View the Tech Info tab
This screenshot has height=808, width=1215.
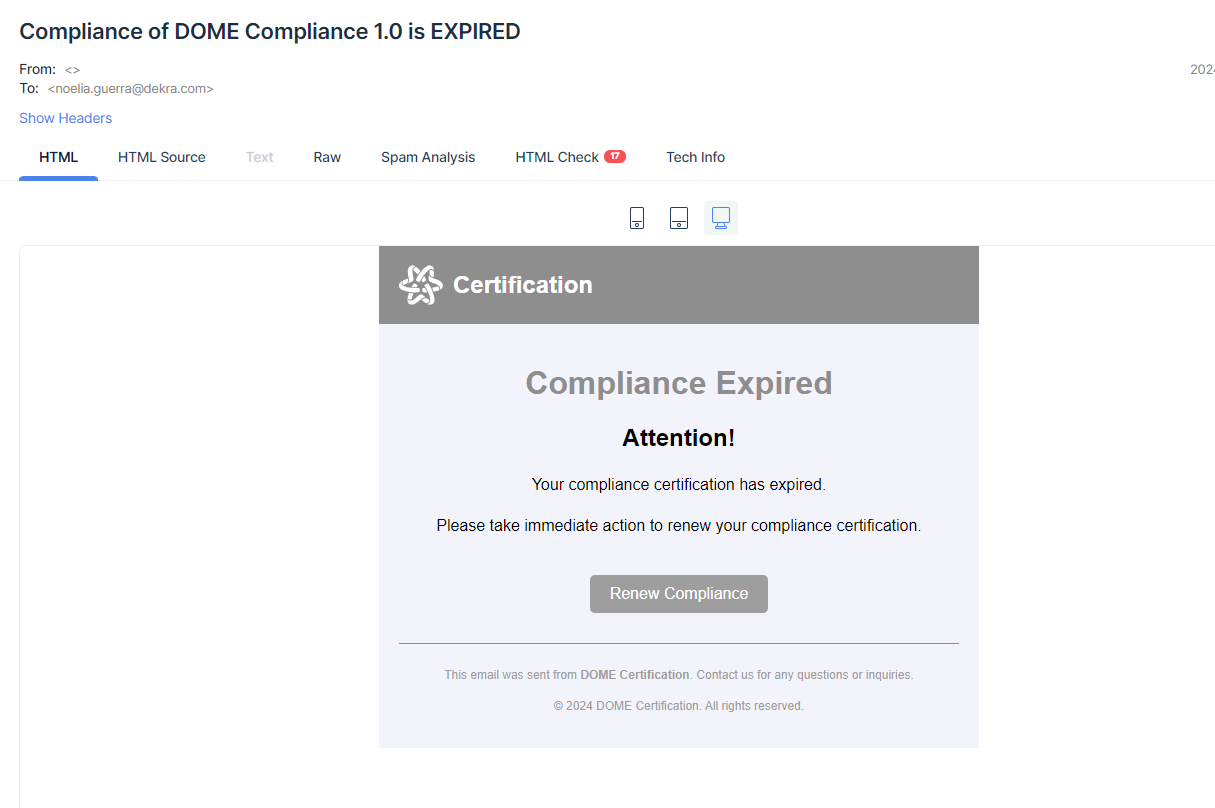695,157
